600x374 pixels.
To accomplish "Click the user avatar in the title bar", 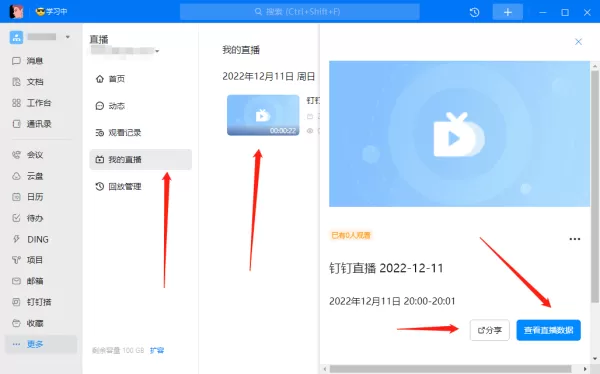I will click(x=16, y=11).
